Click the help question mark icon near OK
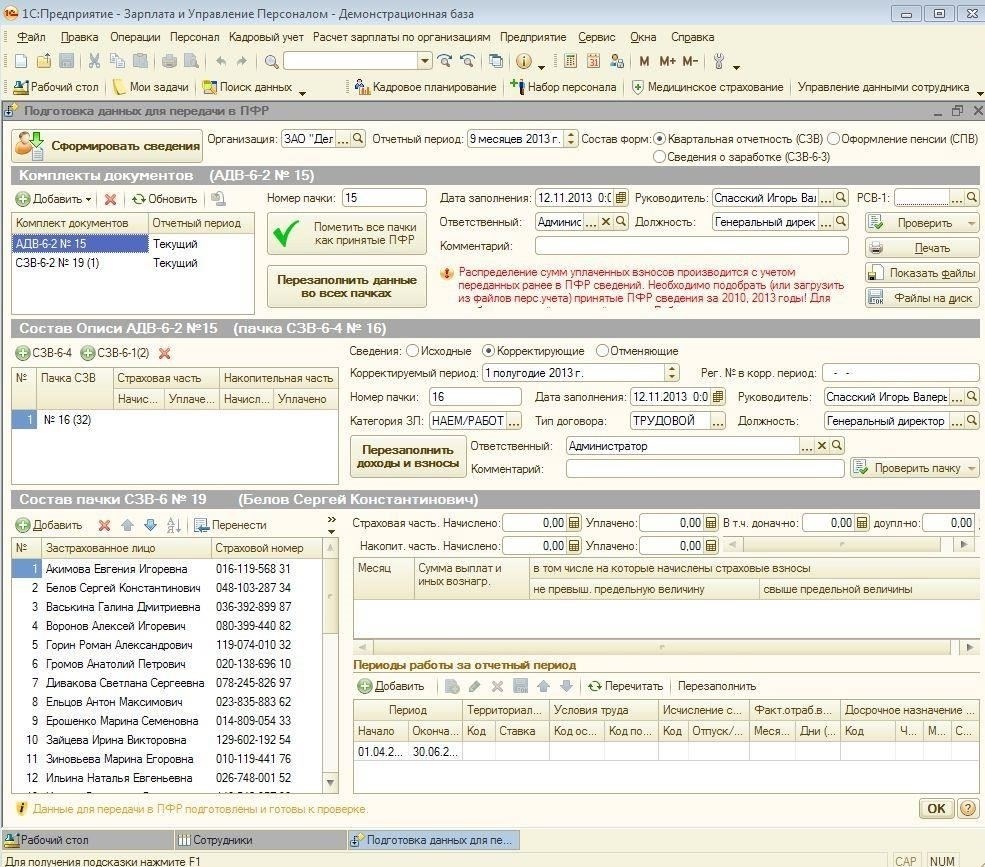 (x=968, y=809)
